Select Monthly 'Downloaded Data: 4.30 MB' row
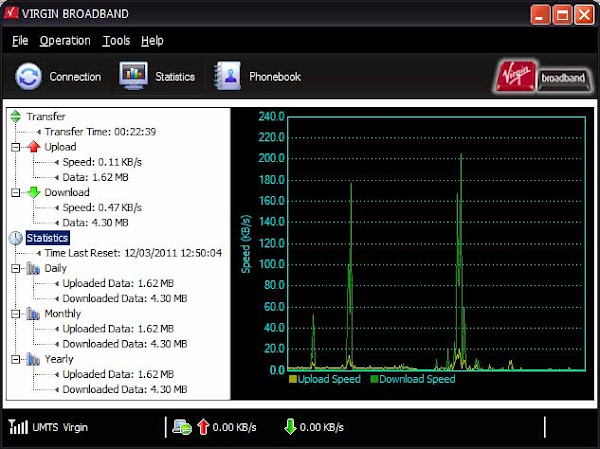 pos(125,344)
